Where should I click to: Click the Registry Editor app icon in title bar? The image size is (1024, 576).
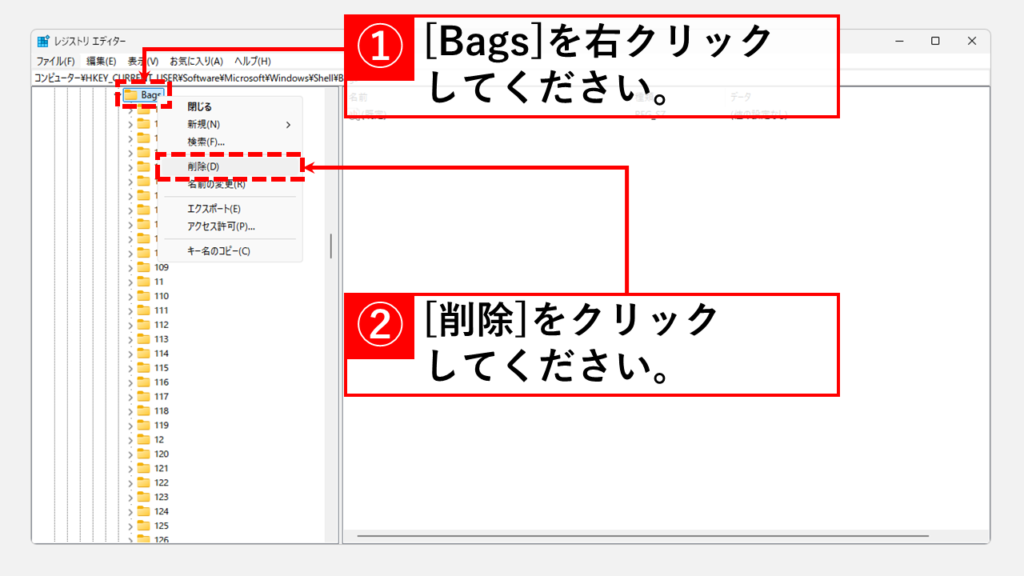click(43, 41)
